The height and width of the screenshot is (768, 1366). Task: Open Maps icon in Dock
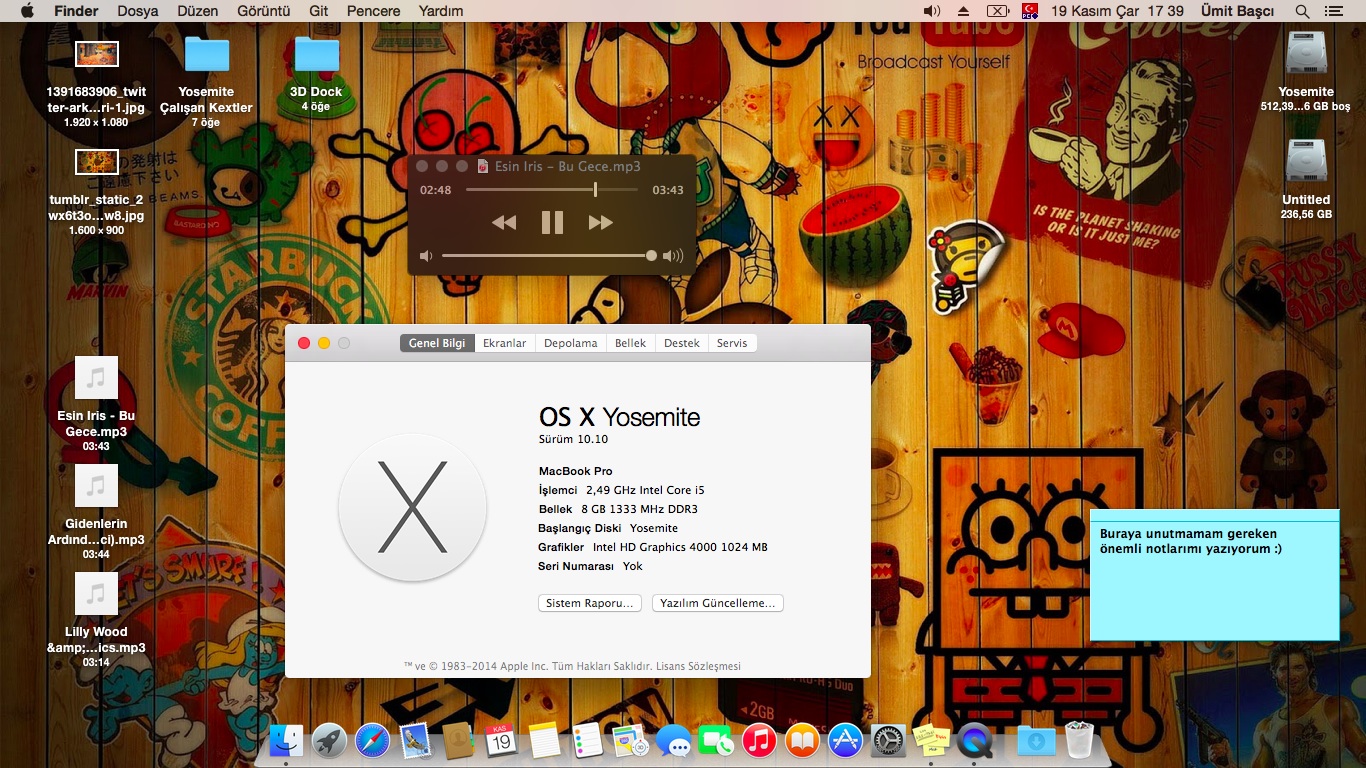pos(630,741)
